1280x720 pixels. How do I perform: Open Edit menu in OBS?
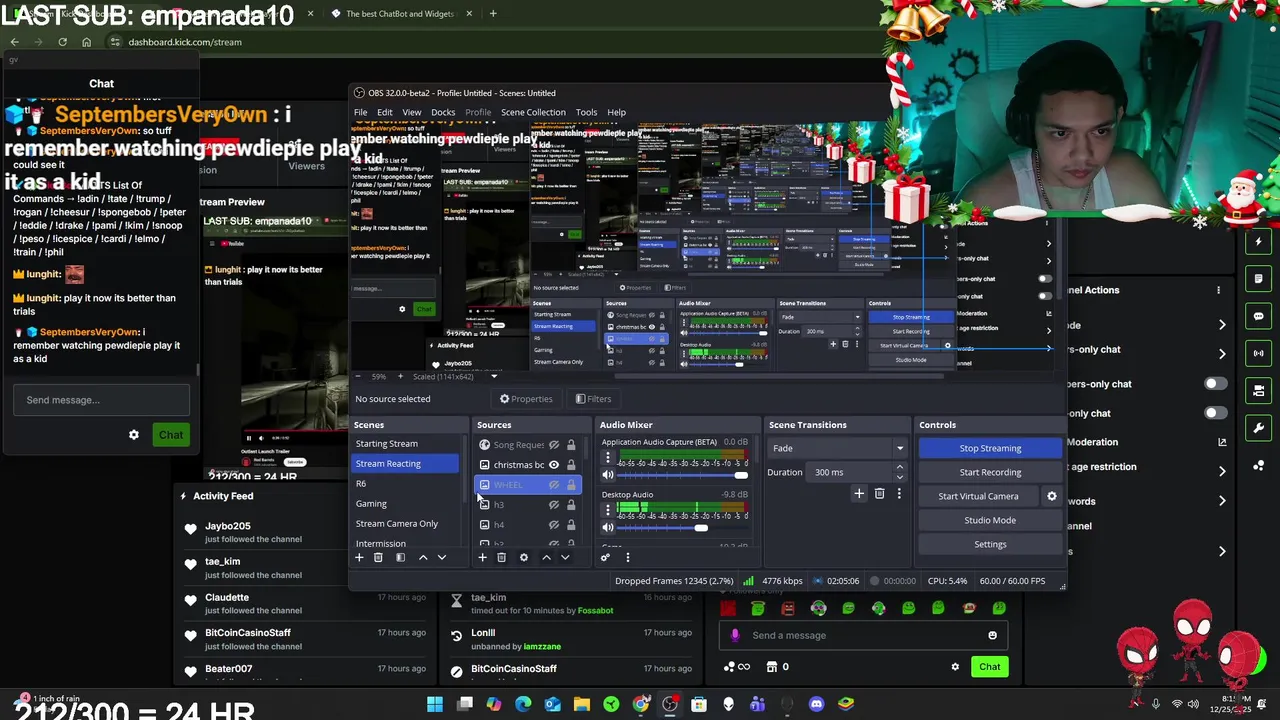point(385,112)
